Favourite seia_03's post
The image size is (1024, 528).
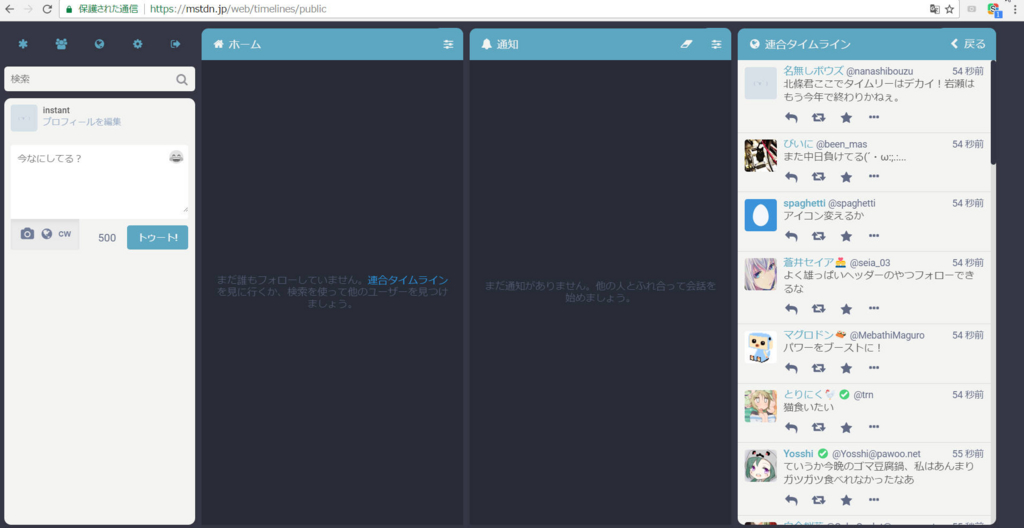846,308
